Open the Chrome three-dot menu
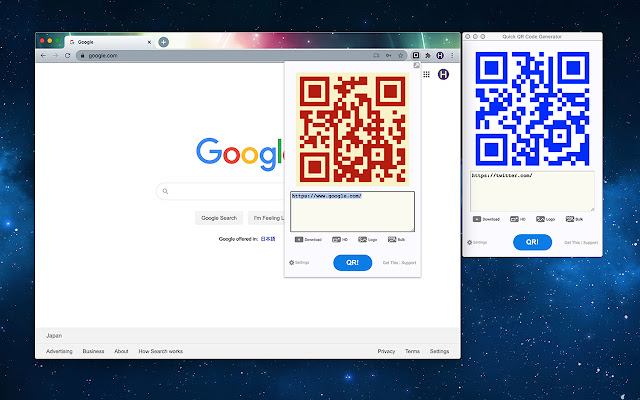This screenshot has height=400, width=640. click(452, 55)
